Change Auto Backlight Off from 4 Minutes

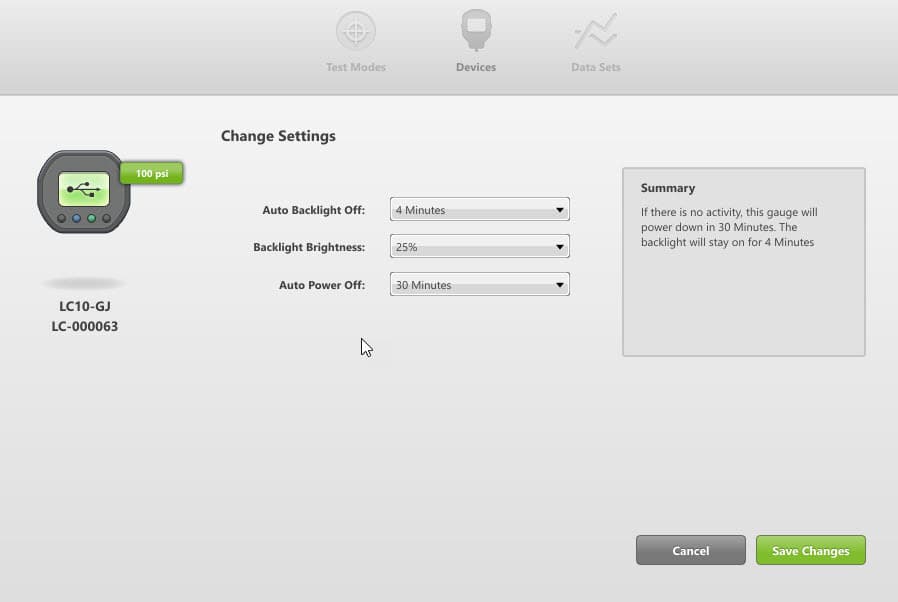tap(479, 209)
